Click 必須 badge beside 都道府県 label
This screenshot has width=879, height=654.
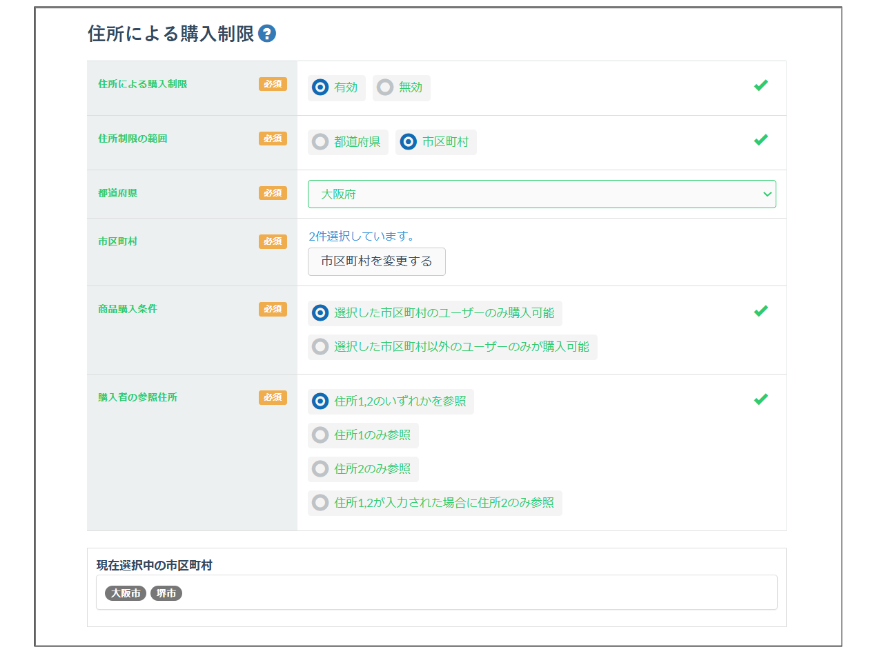(272, 193)
